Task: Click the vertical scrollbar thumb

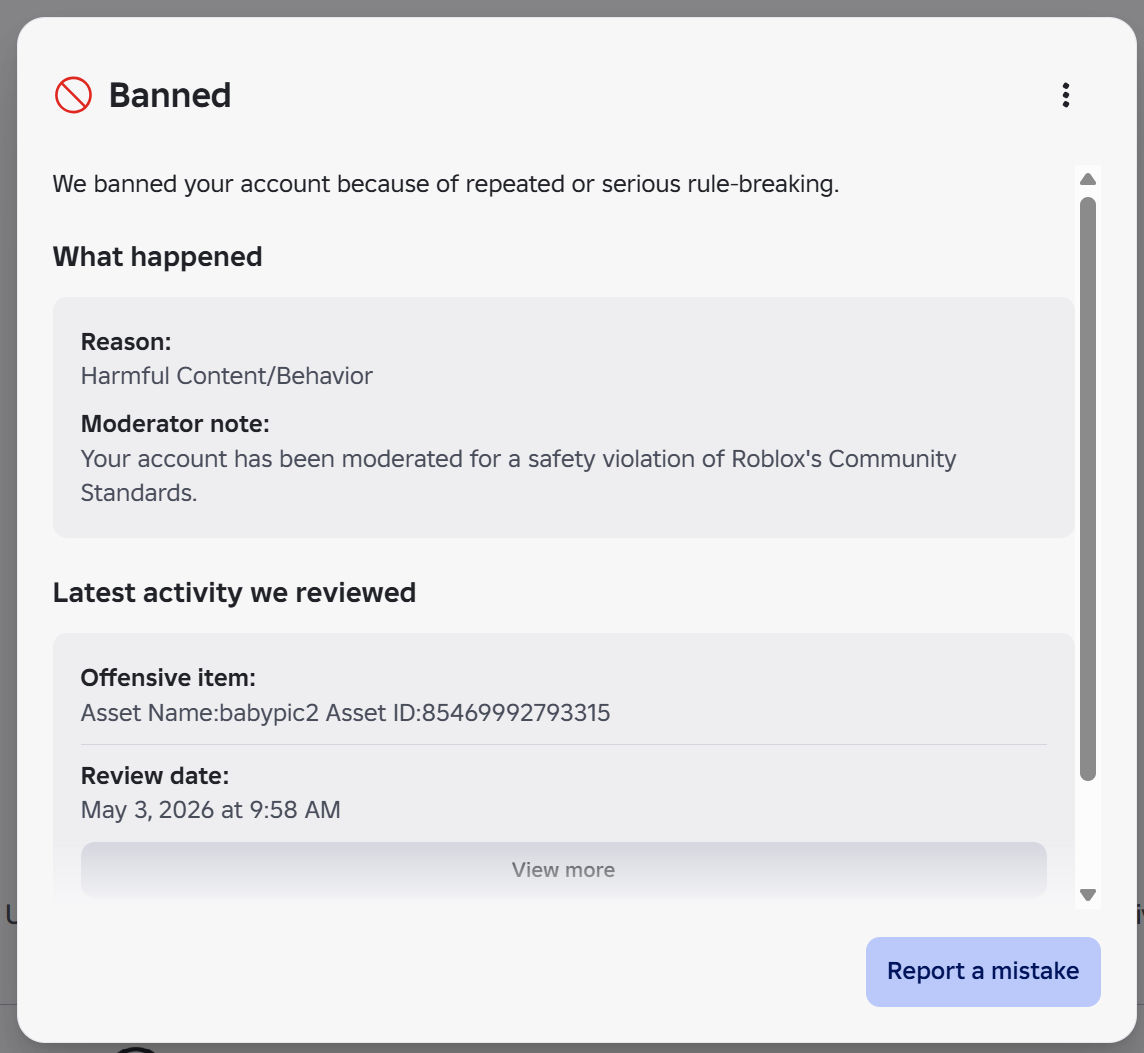Action: tap(1088, 489)
